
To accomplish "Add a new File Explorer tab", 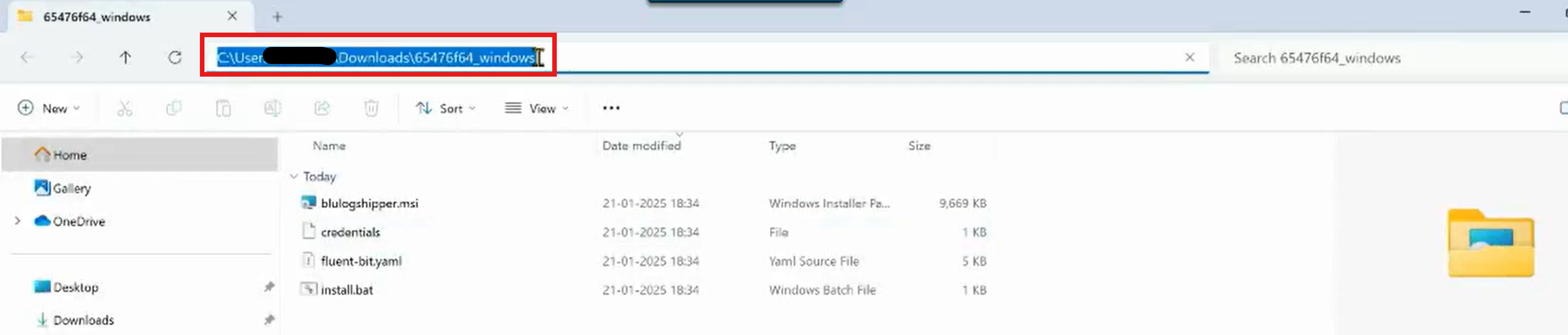I will pyautogui.click(x=278, y=17).
